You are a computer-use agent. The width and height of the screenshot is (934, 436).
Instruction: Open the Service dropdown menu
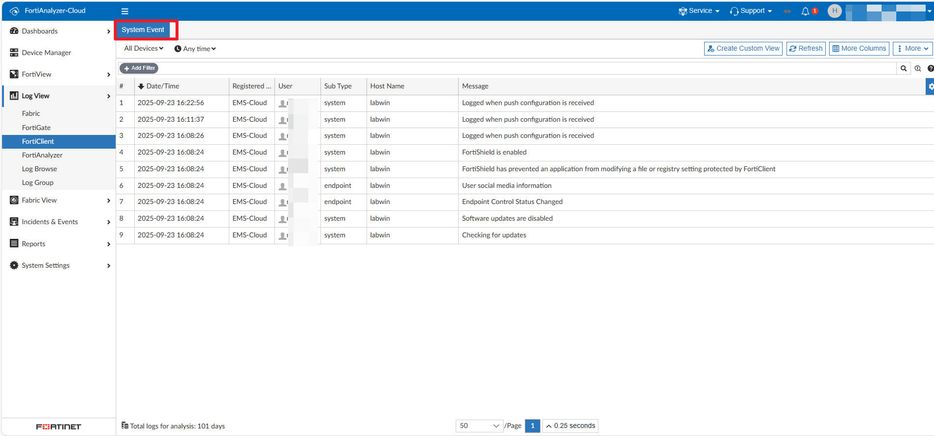tap(699, 11)
